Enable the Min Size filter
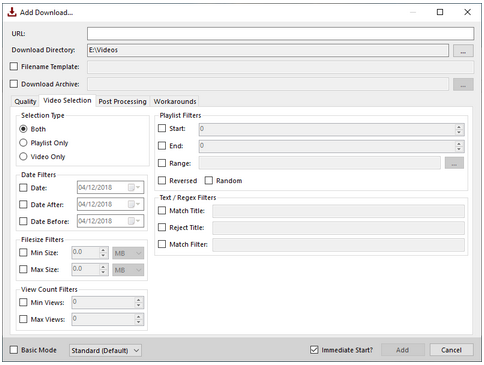This screenshot has height=365, width=484. tap(23, 252)
